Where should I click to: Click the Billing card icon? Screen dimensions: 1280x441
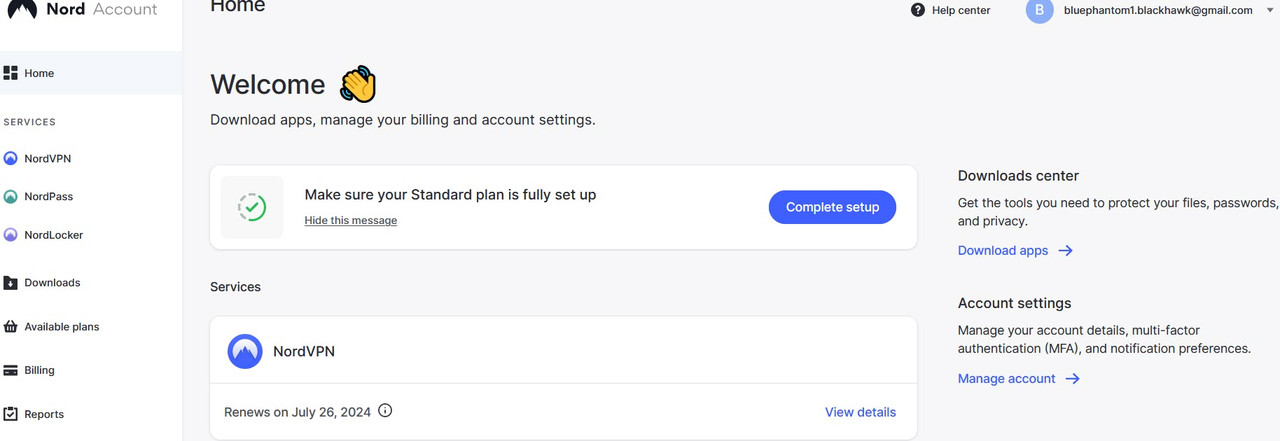11,370
